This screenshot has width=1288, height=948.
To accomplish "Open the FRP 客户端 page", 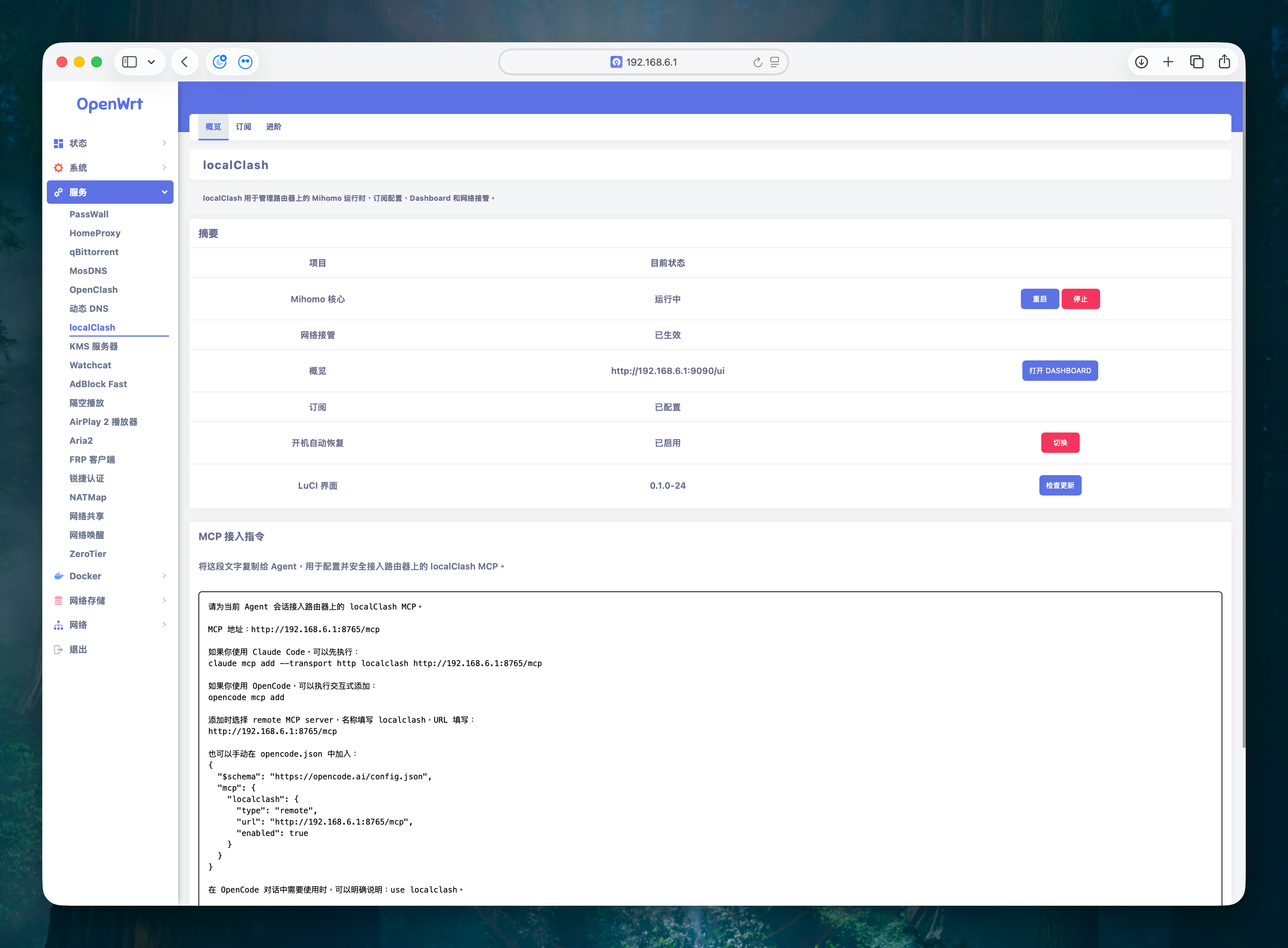I will click(x=92, y=460).
